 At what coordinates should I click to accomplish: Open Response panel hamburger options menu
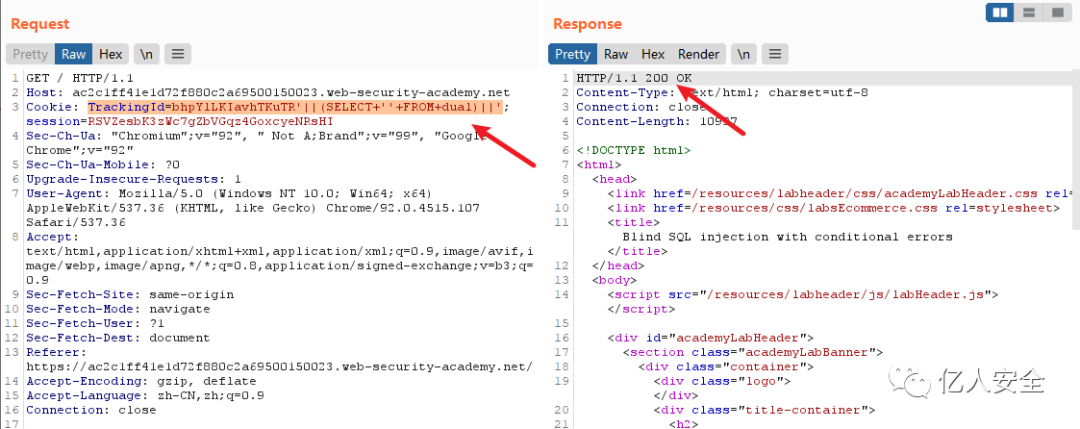(x=776, y=54)
